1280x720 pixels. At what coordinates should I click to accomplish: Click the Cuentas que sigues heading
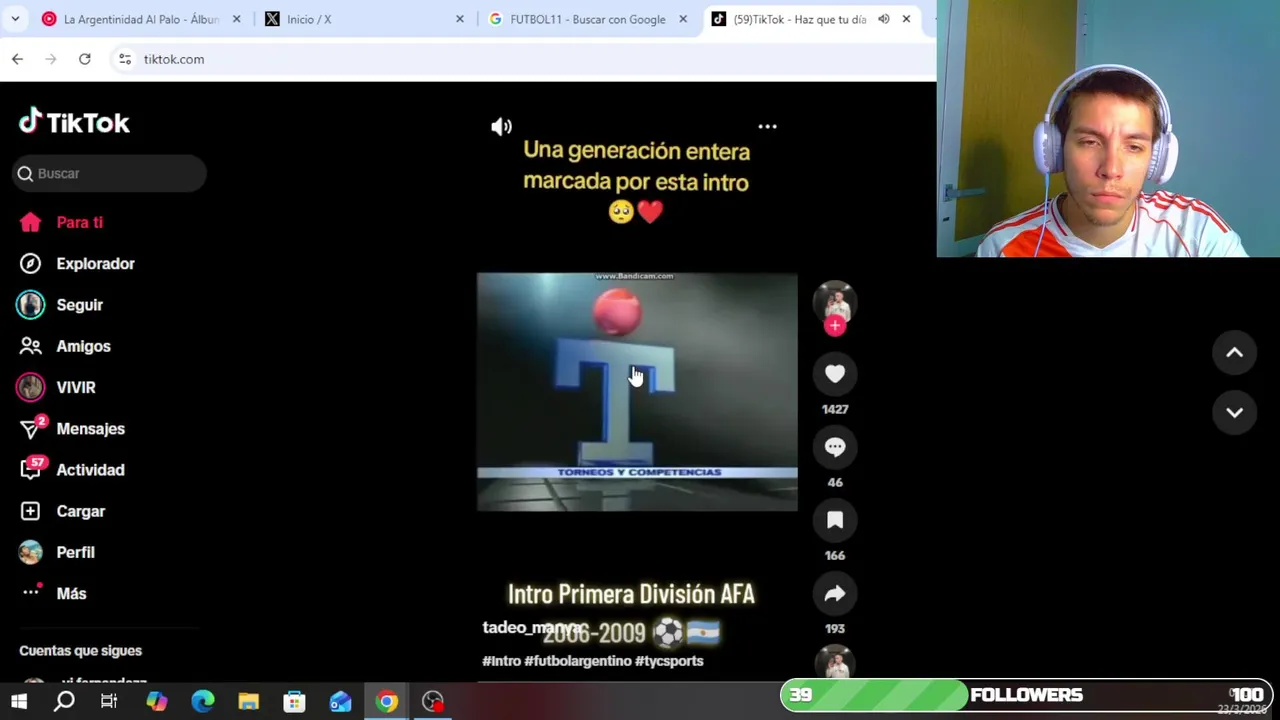tap(80, 651)
